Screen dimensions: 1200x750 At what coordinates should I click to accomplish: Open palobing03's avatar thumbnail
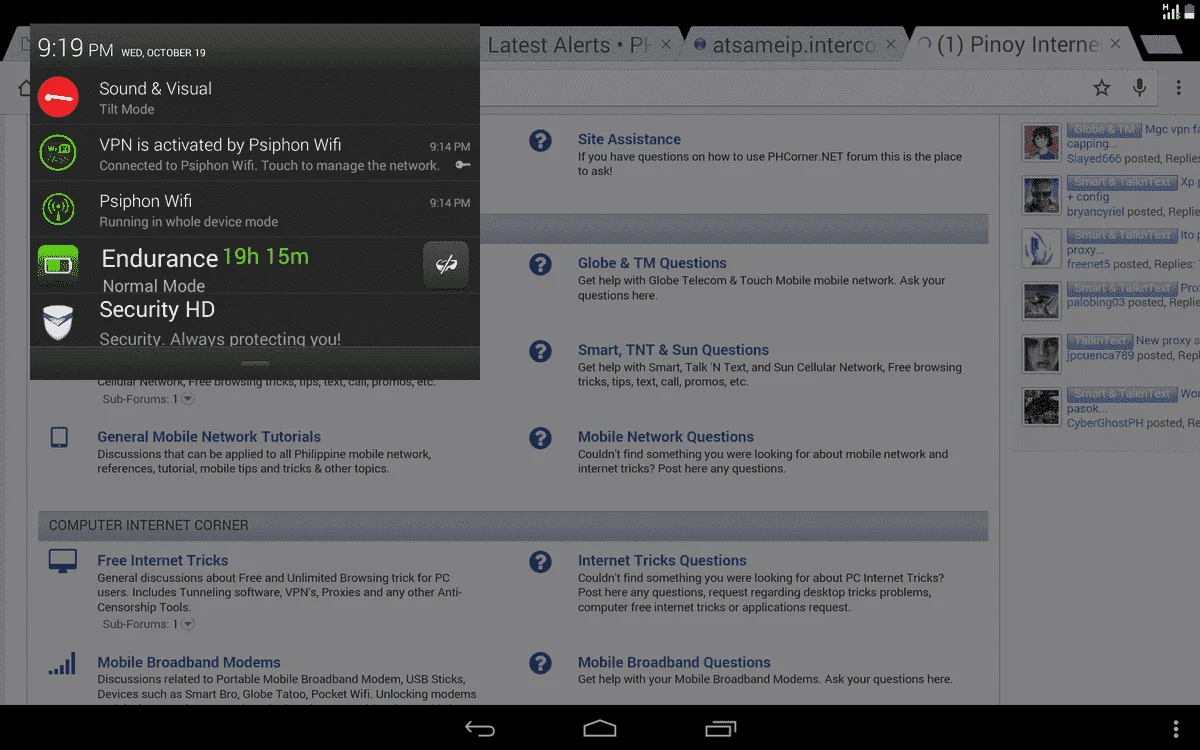click(x=1041, y=302)
